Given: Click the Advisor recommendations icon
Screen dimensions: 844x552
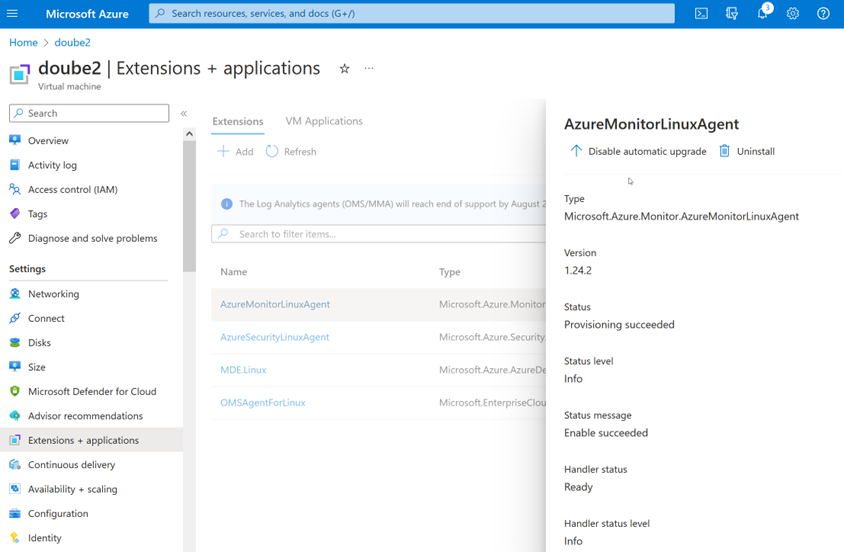Looking at the screenshot, I should coord(15,415).
